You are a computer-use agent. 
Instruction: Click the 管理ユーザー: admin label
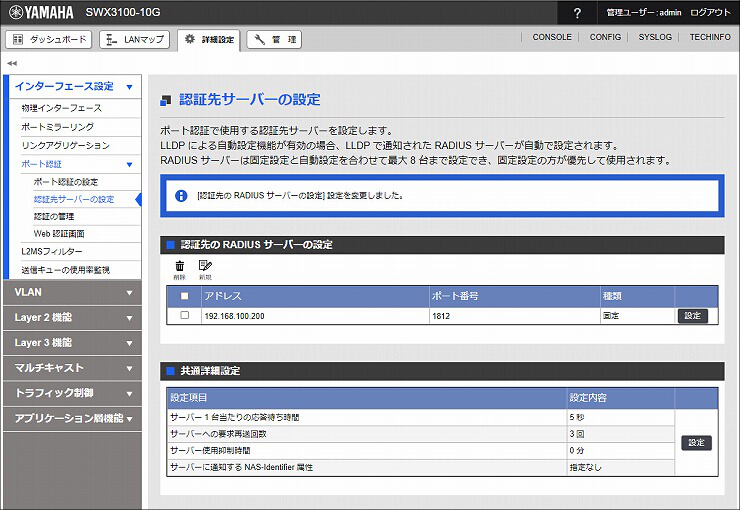[644, 13]
